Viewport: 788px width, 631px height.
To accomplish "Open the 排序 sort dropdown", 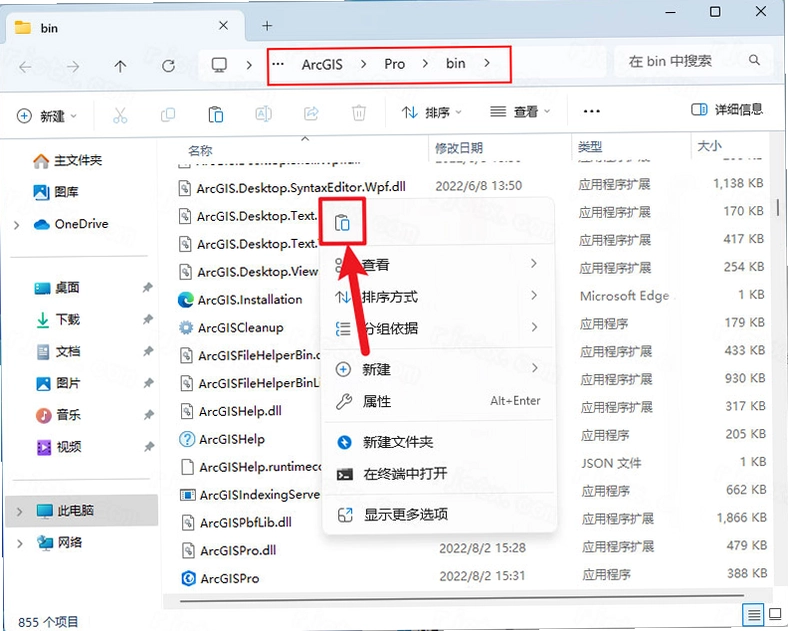I will (x=431, y=113).
